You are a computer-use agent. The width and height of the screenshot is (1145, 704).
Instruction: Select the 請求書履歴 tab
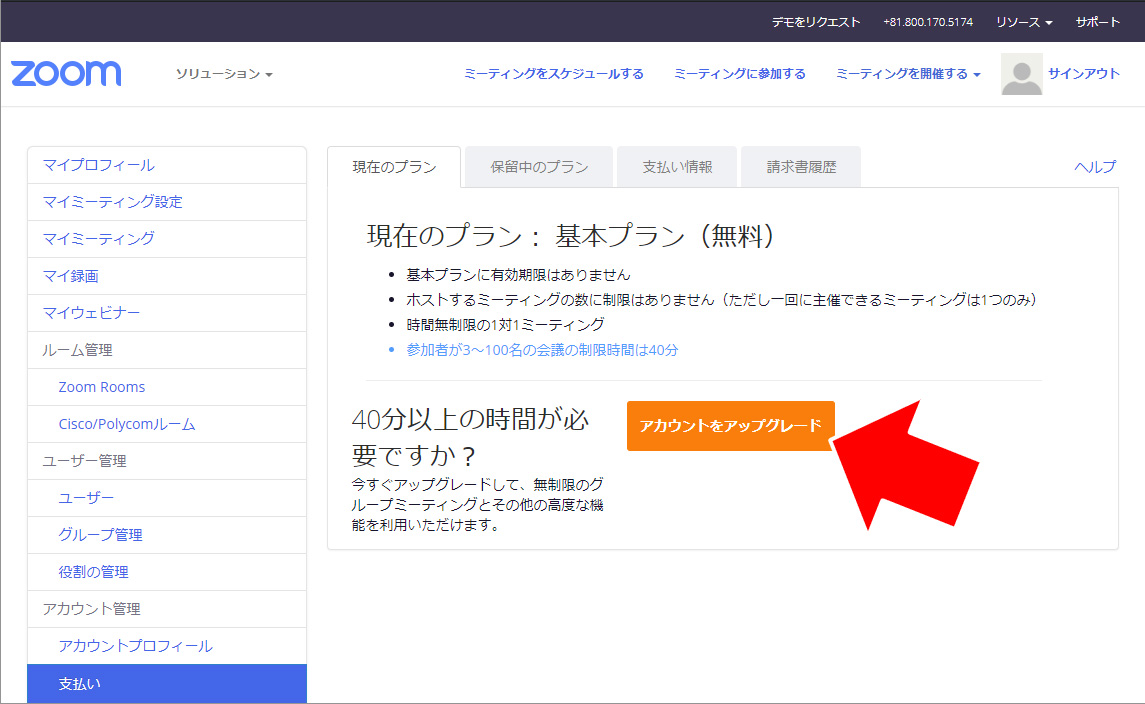(x=800, y=167)
